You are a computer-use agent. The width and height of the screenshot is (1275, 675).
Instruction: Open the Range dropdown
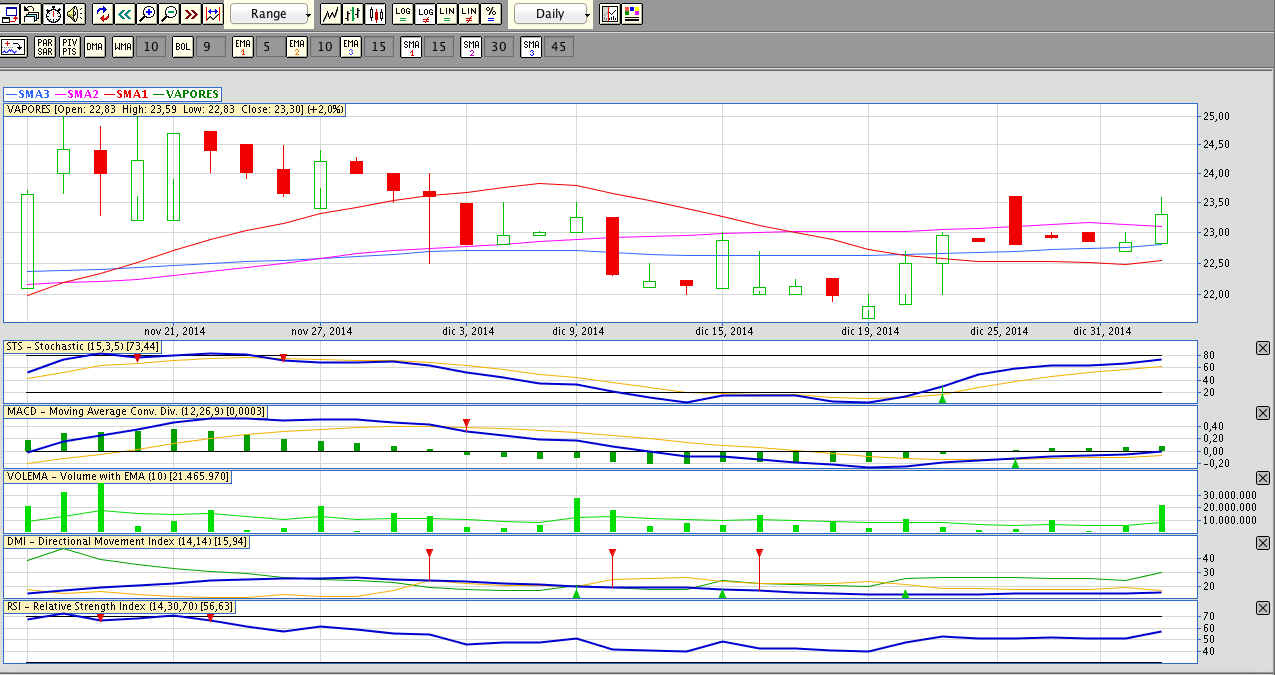click(x=271, y=14)
